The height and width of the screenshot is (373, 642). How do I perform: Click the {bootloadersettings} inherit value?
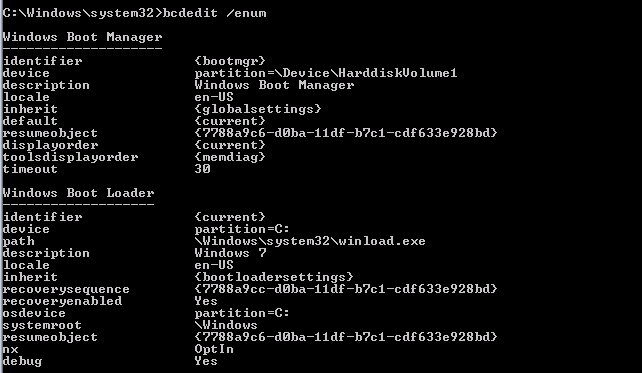pos(274,277)
